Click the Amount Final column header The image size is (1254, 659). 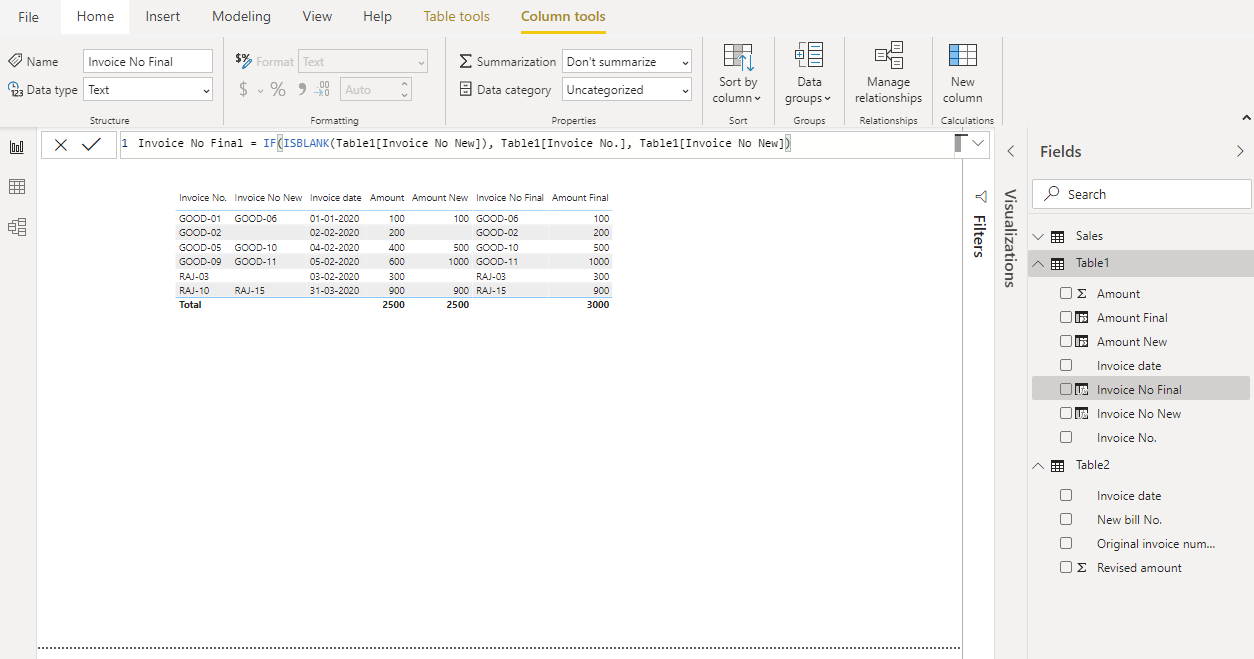[x=580, y=198]
